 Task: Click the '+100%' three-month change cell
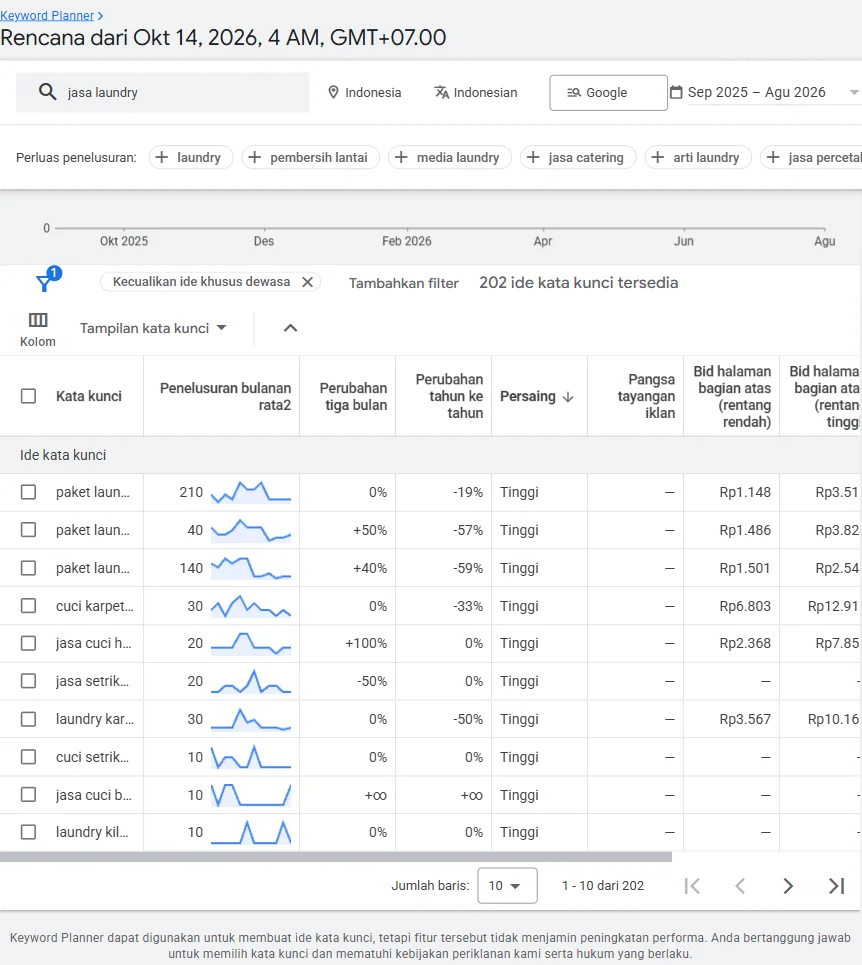coord(366,643)
